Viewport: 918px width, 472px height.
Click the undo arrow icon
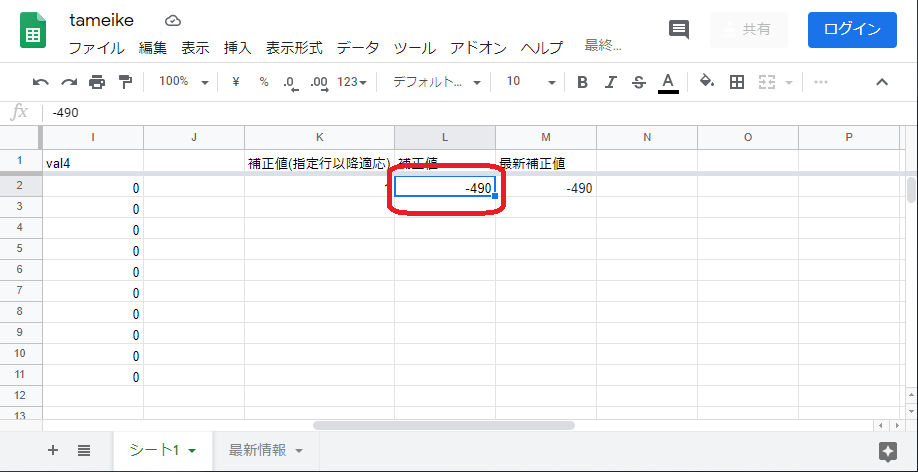pos(40,82)
